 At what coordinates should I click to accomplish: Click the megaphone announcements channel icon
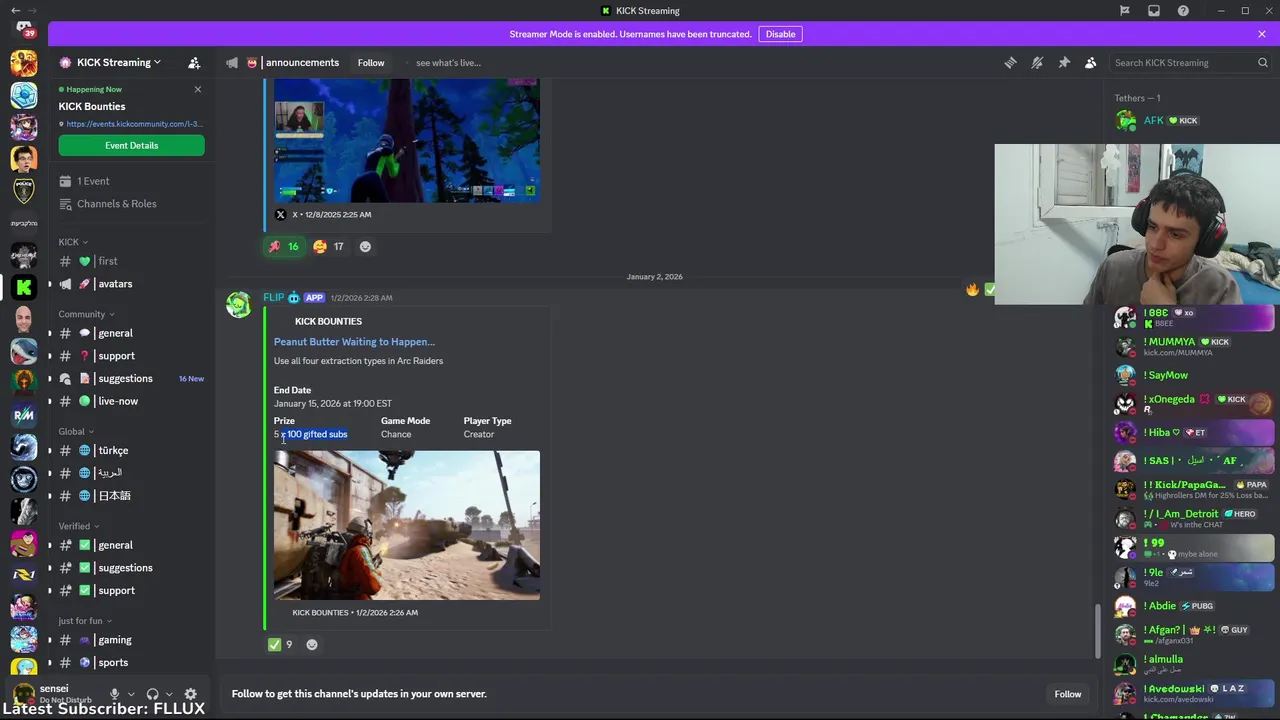click(x=231, y=62)
